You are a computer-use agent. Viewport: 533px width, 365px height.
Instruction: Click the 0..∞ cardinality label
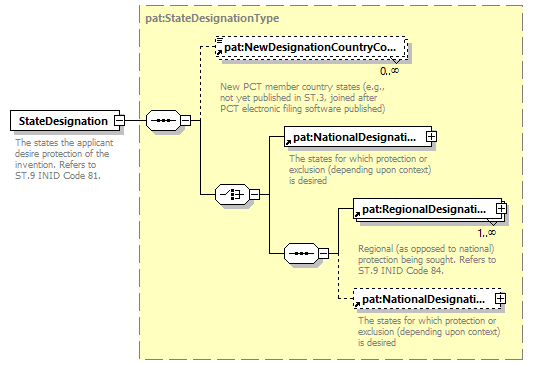click(x=390, y=71)
